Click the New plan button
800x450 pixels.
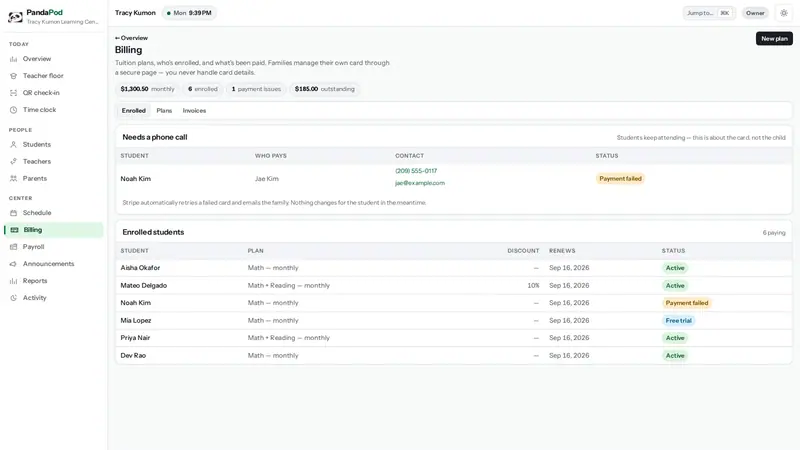coord(774,39)
